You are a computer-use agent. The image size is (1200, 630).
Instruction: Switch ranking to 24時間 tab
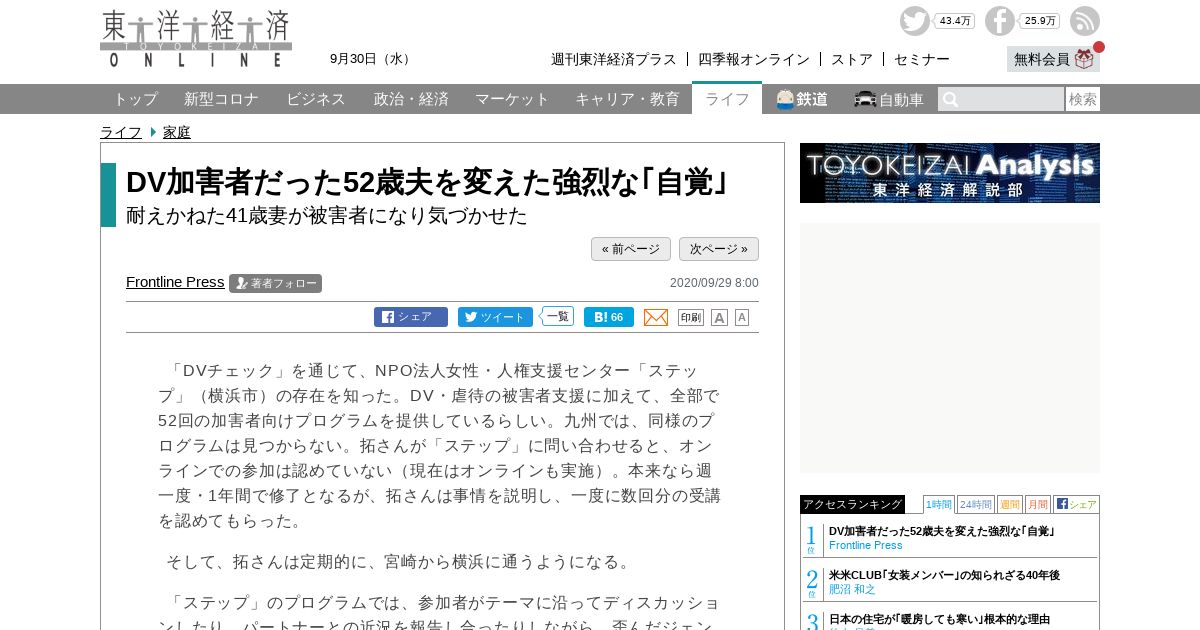(x=976, y=504)
